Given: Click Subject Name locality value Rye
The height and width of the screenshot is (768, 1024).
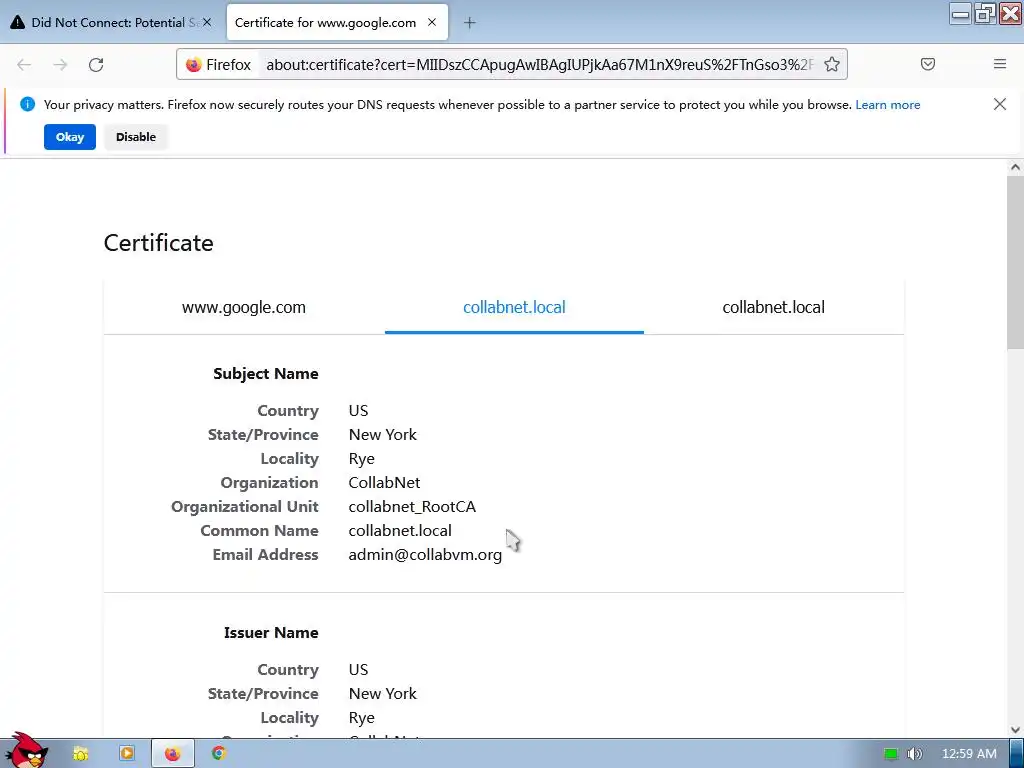Looking at the screenshot, I should (x=361, y=459).
